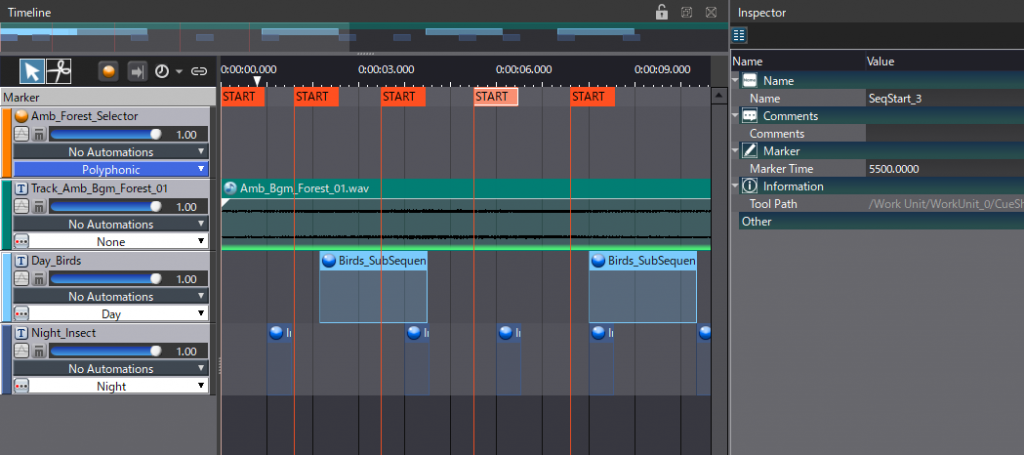This screenshot has height=455, width=1024.
Task: Select the first Birds_SubSequence clip
Action: (373, 288)
